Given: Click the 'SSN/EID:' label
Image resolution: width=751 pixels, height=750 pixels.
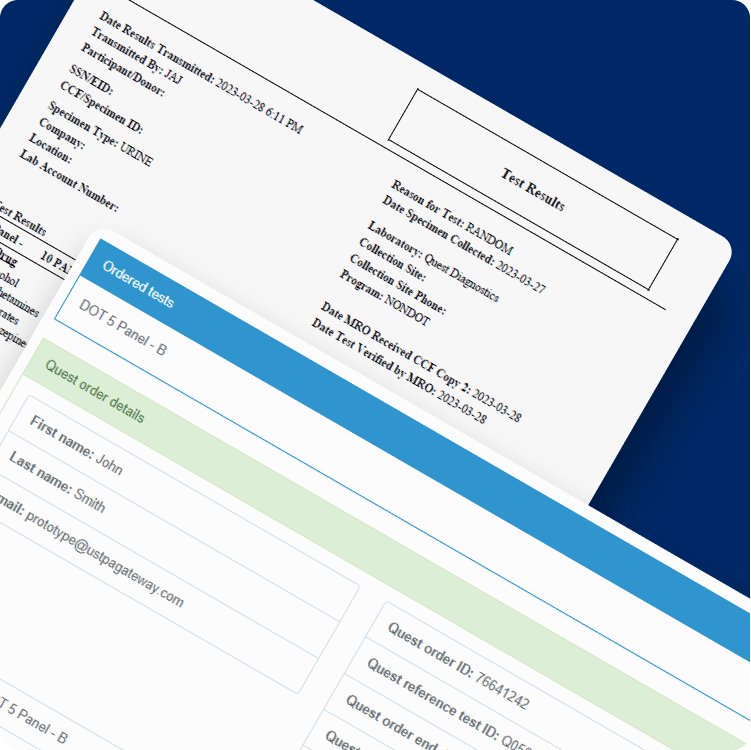Looking at the screenshot, I should [x=91, y=80].
